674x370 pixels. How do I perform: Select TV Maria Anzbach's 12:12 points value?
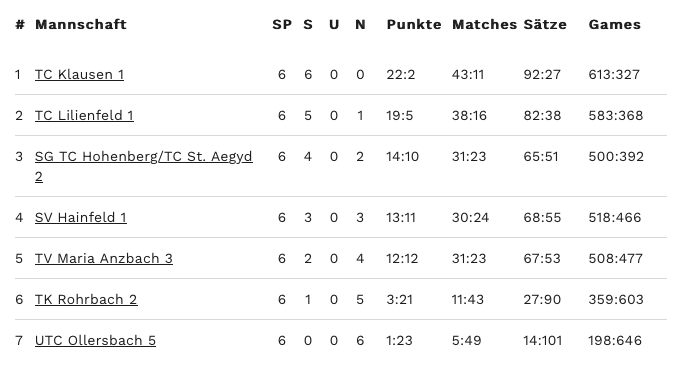click(402, 258)
